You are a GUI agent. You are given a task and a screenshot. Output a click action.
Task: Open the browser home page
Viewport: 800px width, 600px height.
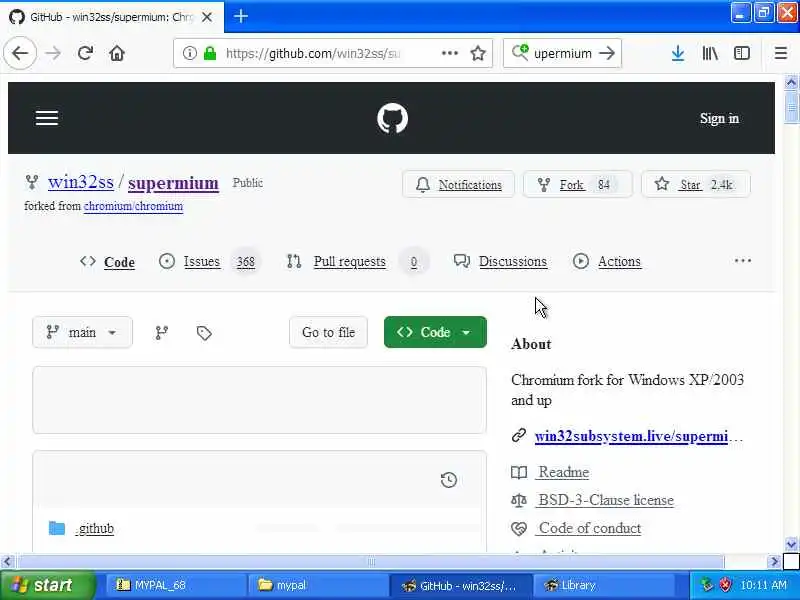click(x=117, y=53)
